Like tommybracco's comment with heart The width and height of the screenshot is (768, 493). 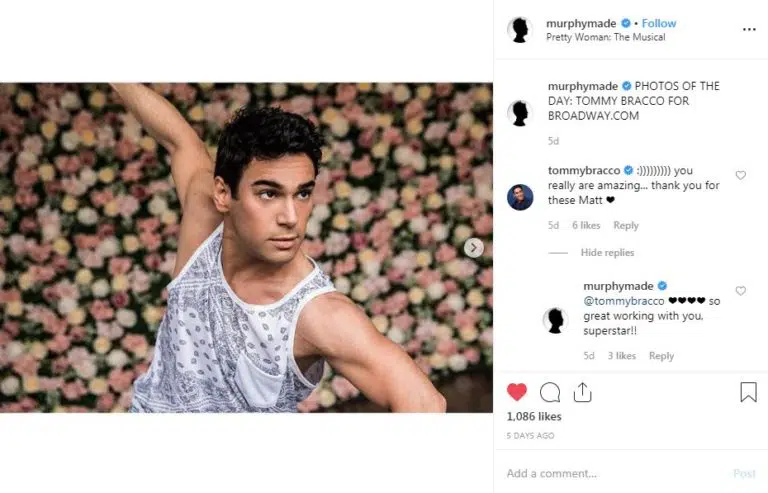(x=741, y=176)
